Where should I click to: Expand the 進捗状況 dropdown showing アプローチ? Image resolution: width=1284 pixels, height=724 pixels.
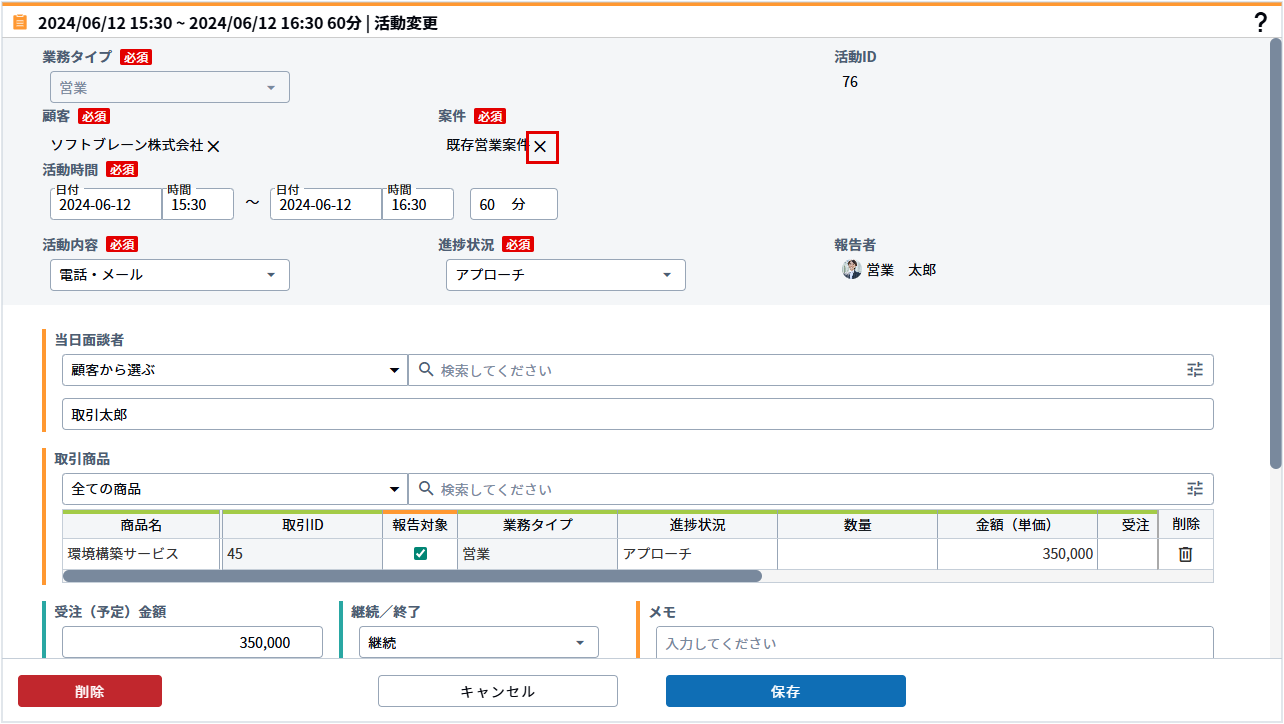click(x=566, y=275)
